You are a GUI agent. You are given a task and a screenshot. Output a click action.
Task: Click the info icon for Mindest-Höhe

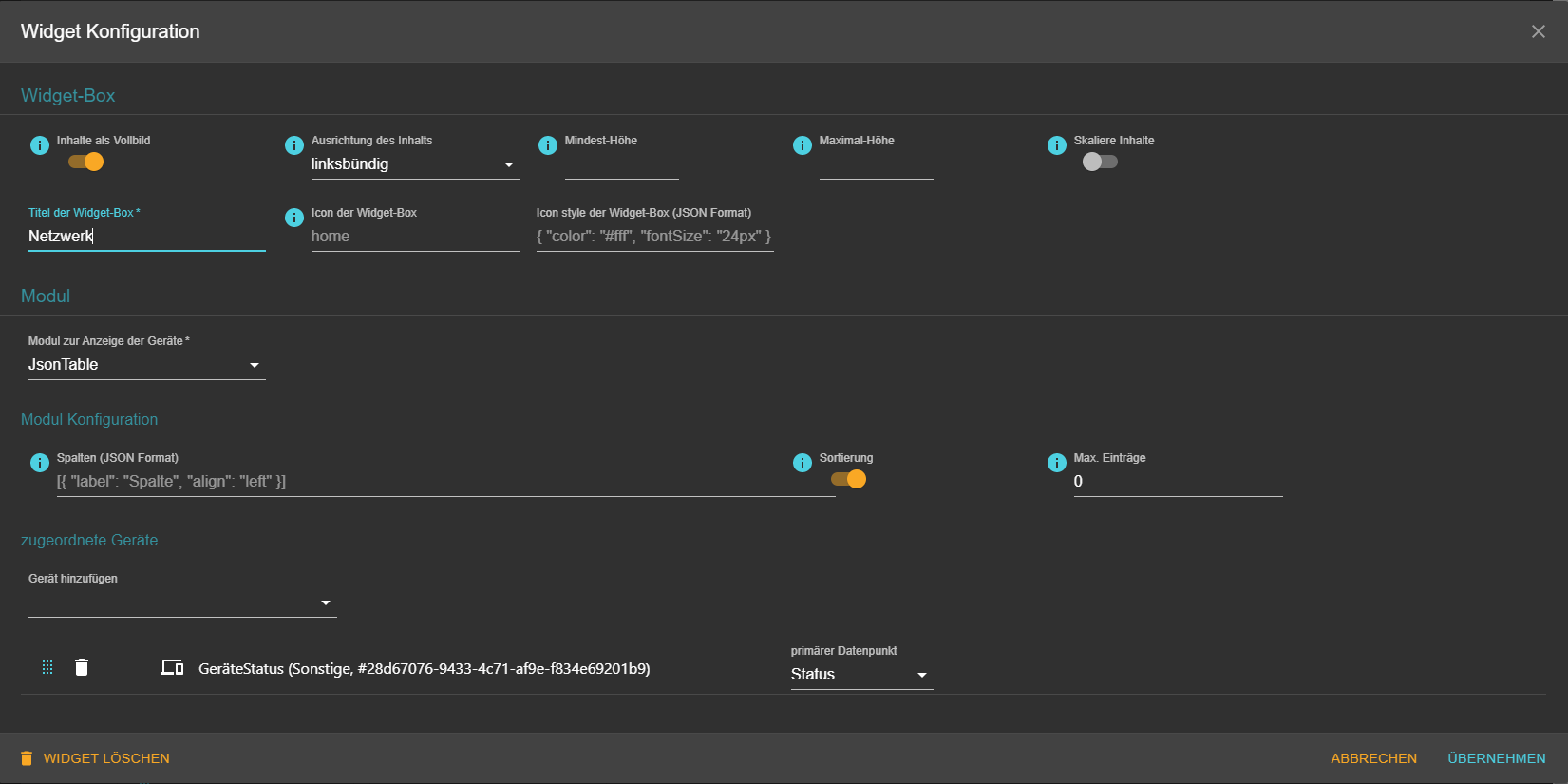click(x=548, y=145)
